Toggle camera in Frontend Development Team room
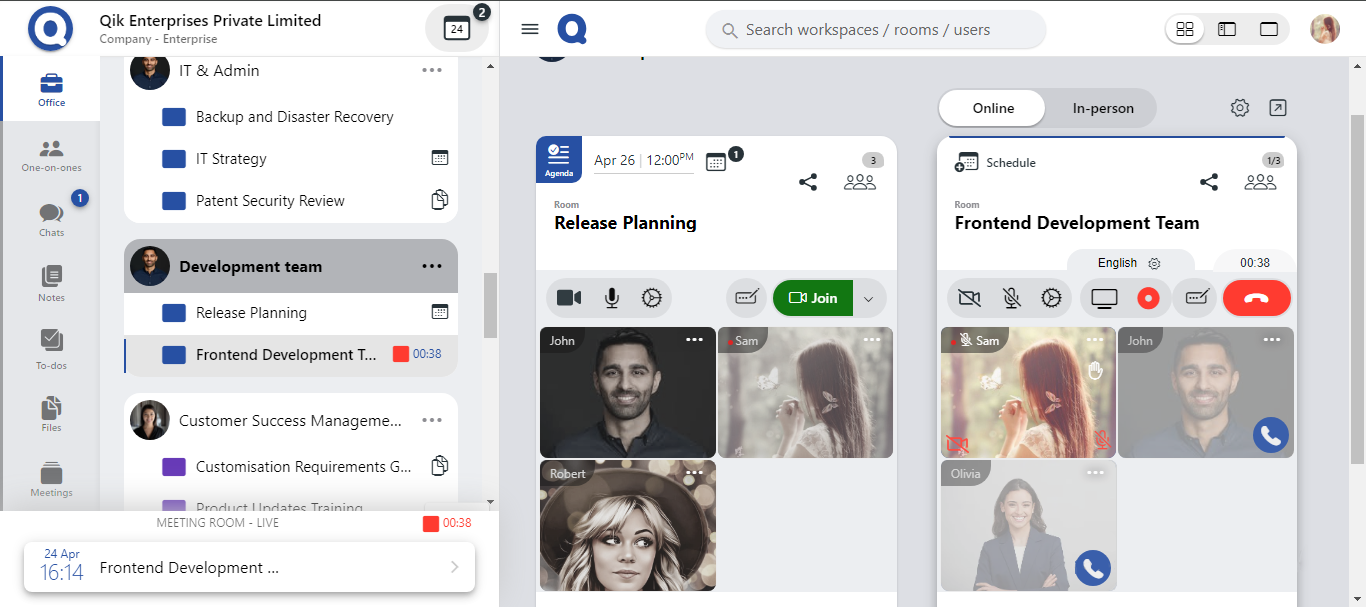Viewport: 1366px width, 607px height. [x=968, y=298]
